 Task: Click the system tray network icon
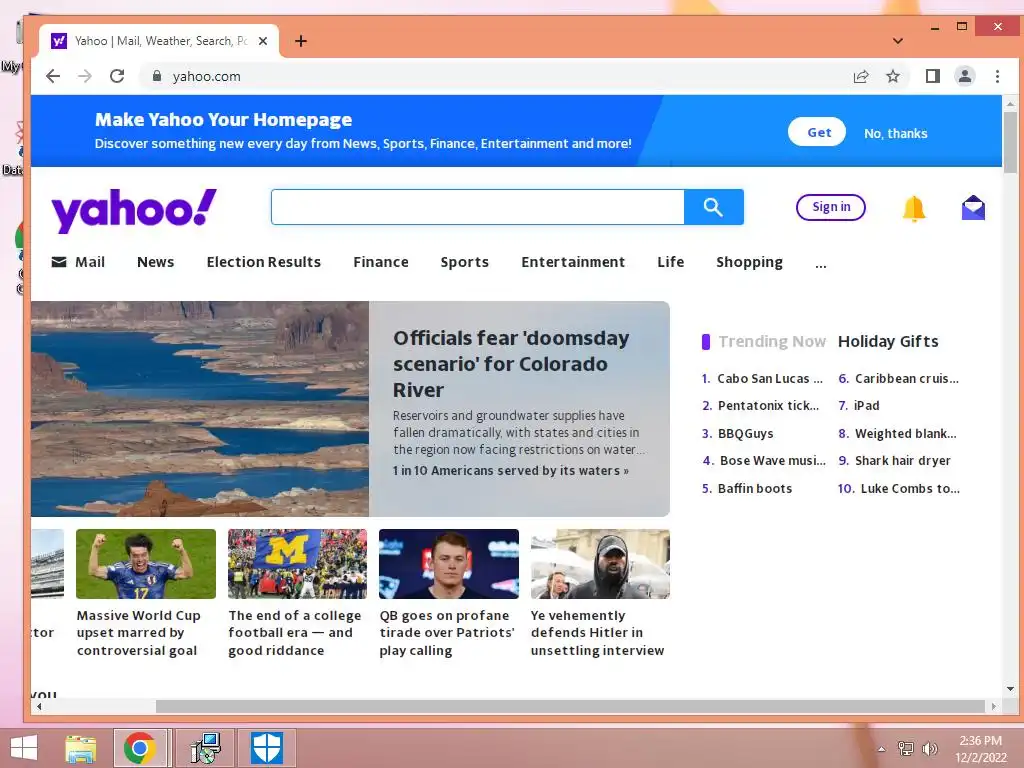tap(906, 748)
